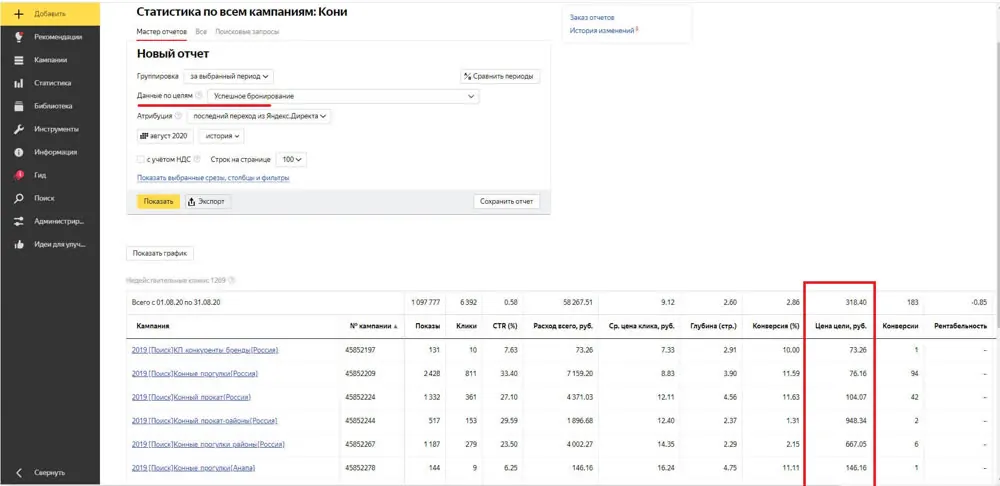
Task: Click the Глубина (стр.) column header
Action: coord(714,326)
